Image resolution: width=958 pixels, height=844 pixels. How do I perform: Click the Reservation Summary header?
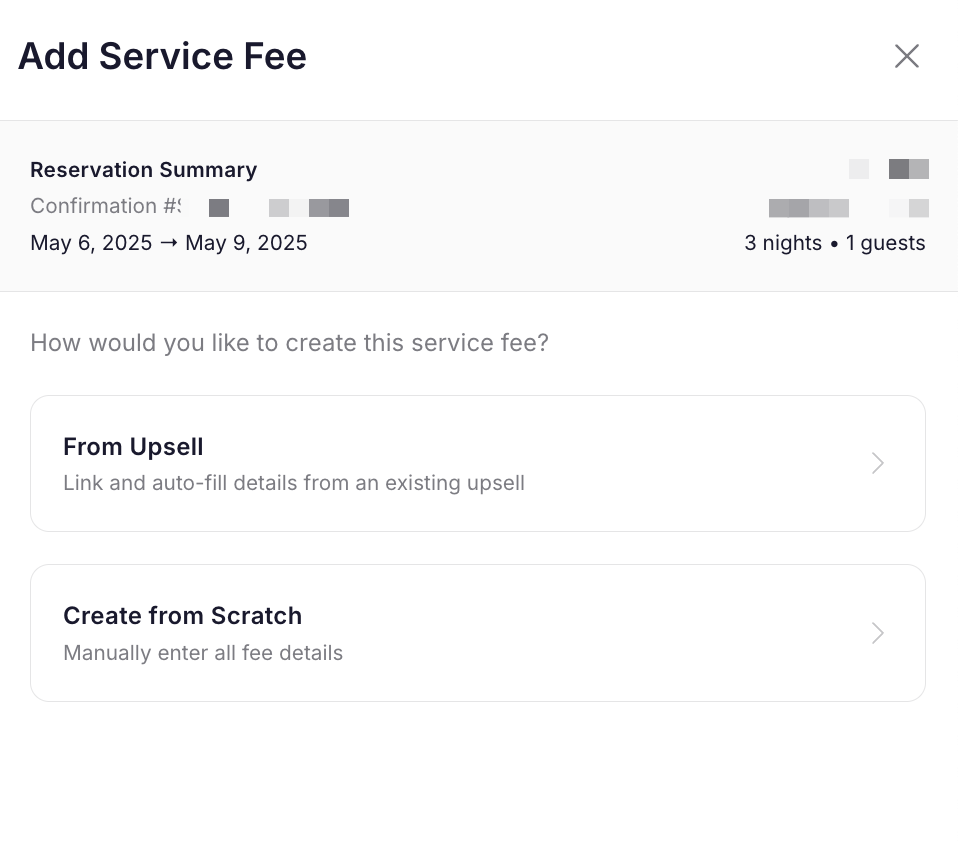(143, 170)
